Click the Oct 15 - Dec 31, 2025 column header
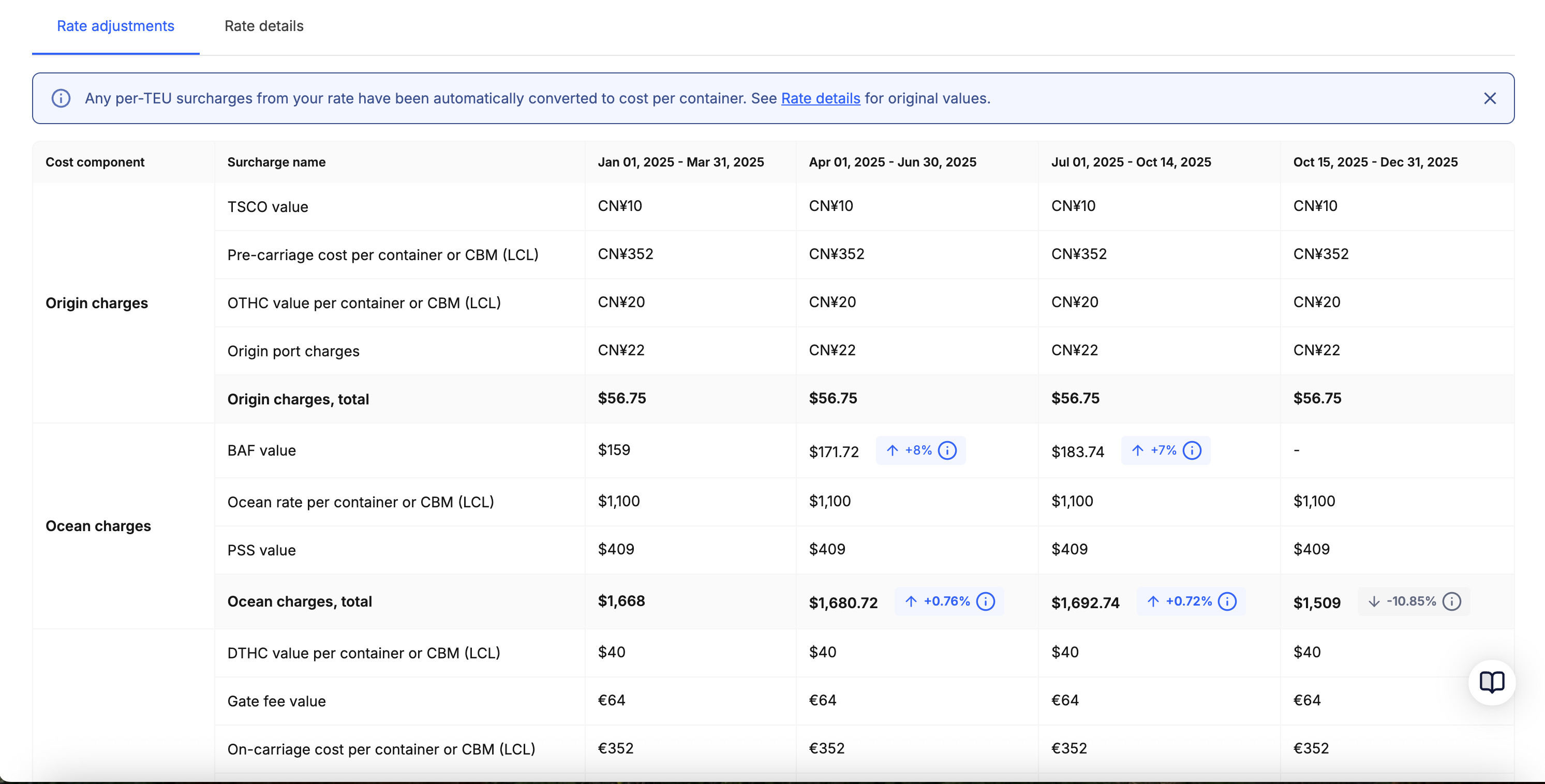The width and height of the screenshot is (1545, 784). [1375, 162]
